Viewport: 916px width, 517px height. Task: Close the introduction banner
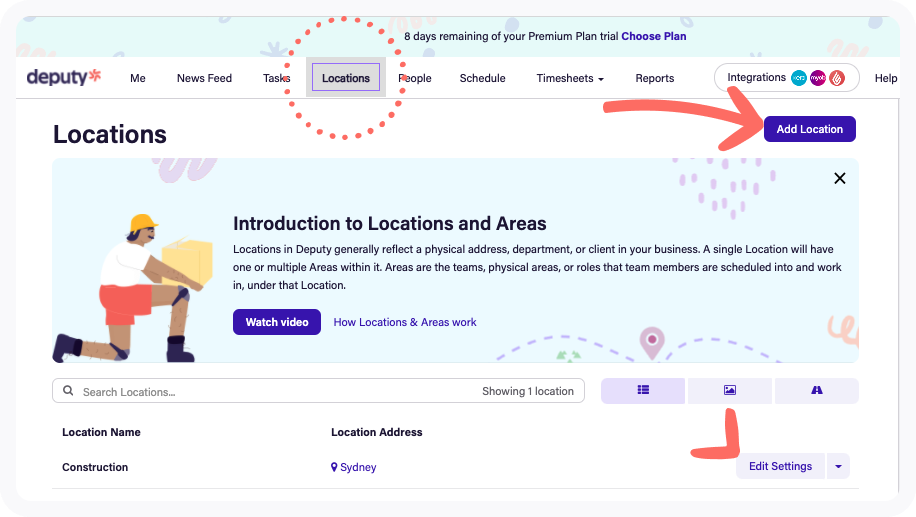pos(839,178)
